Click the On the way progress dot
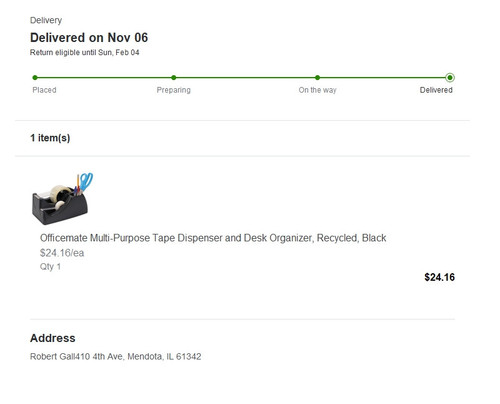The image size is (500, 404). pyautogui.click(x=317, y=78)
